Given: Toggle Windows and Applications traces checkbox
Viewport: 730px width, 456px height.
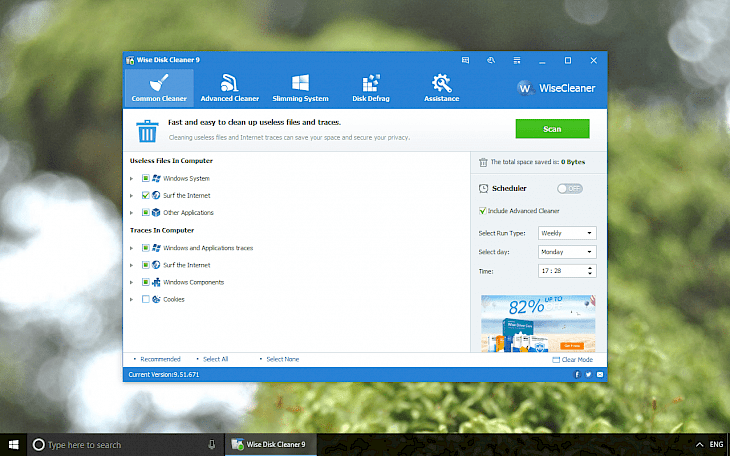Looking at the screenshot, I should (x=145, y=248).
